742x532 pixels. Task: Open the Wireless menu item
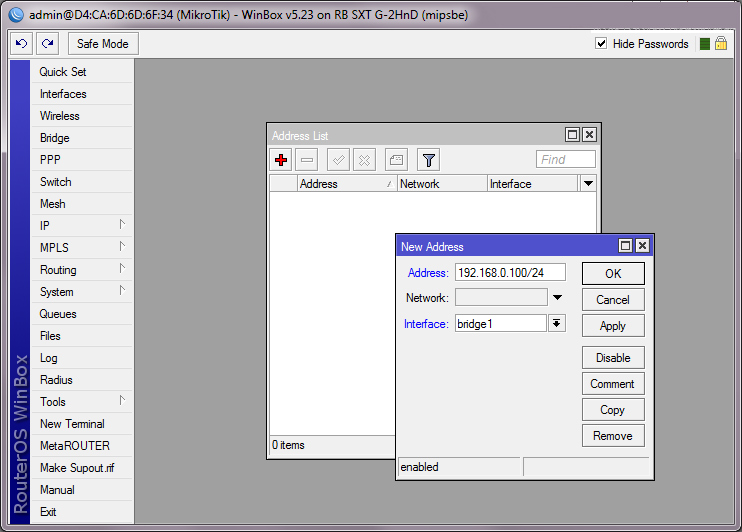click(x=60, y=116)
